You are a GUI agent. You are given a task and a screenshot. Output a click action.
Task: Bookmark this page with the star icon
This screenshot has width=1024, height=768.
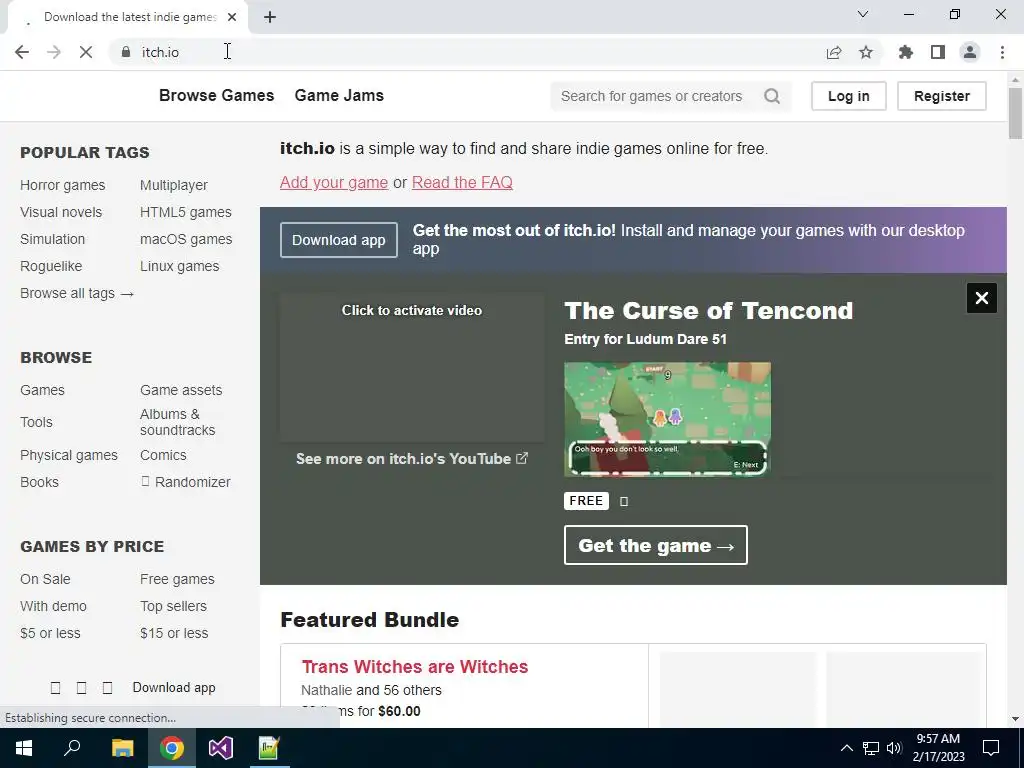tap(866, 52)
